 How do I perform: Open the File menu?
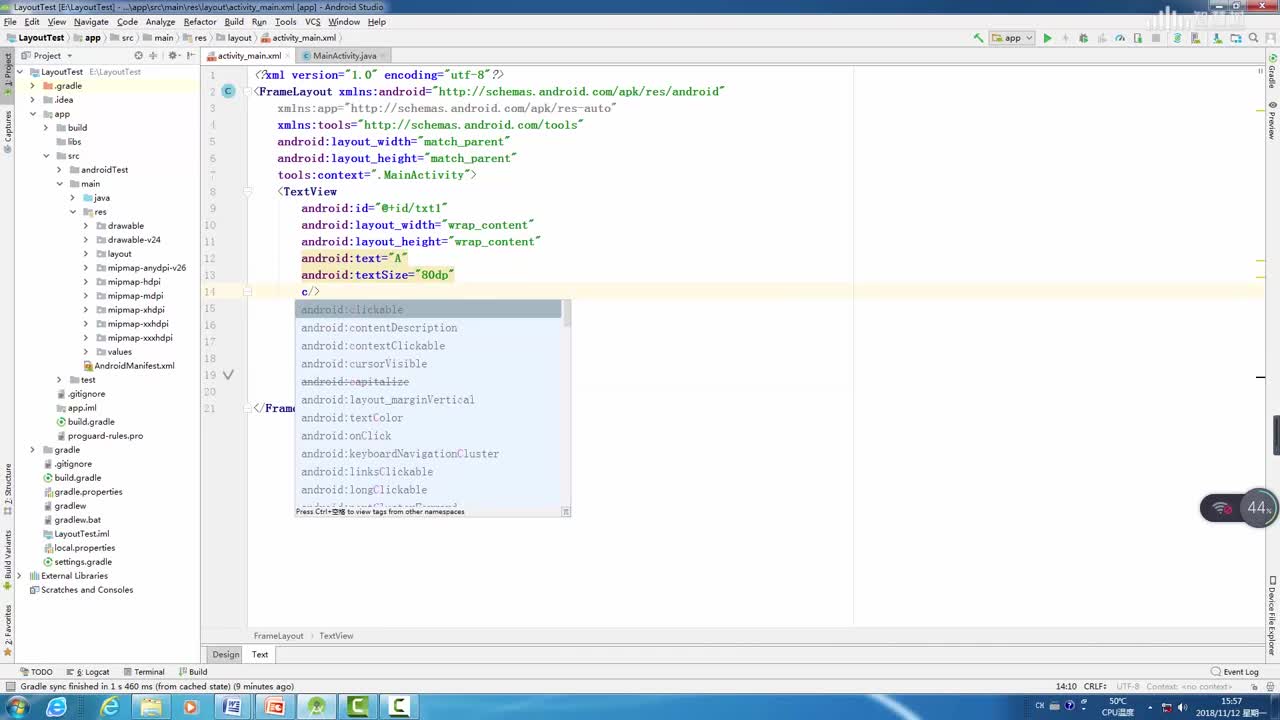[x=10, y=21]
